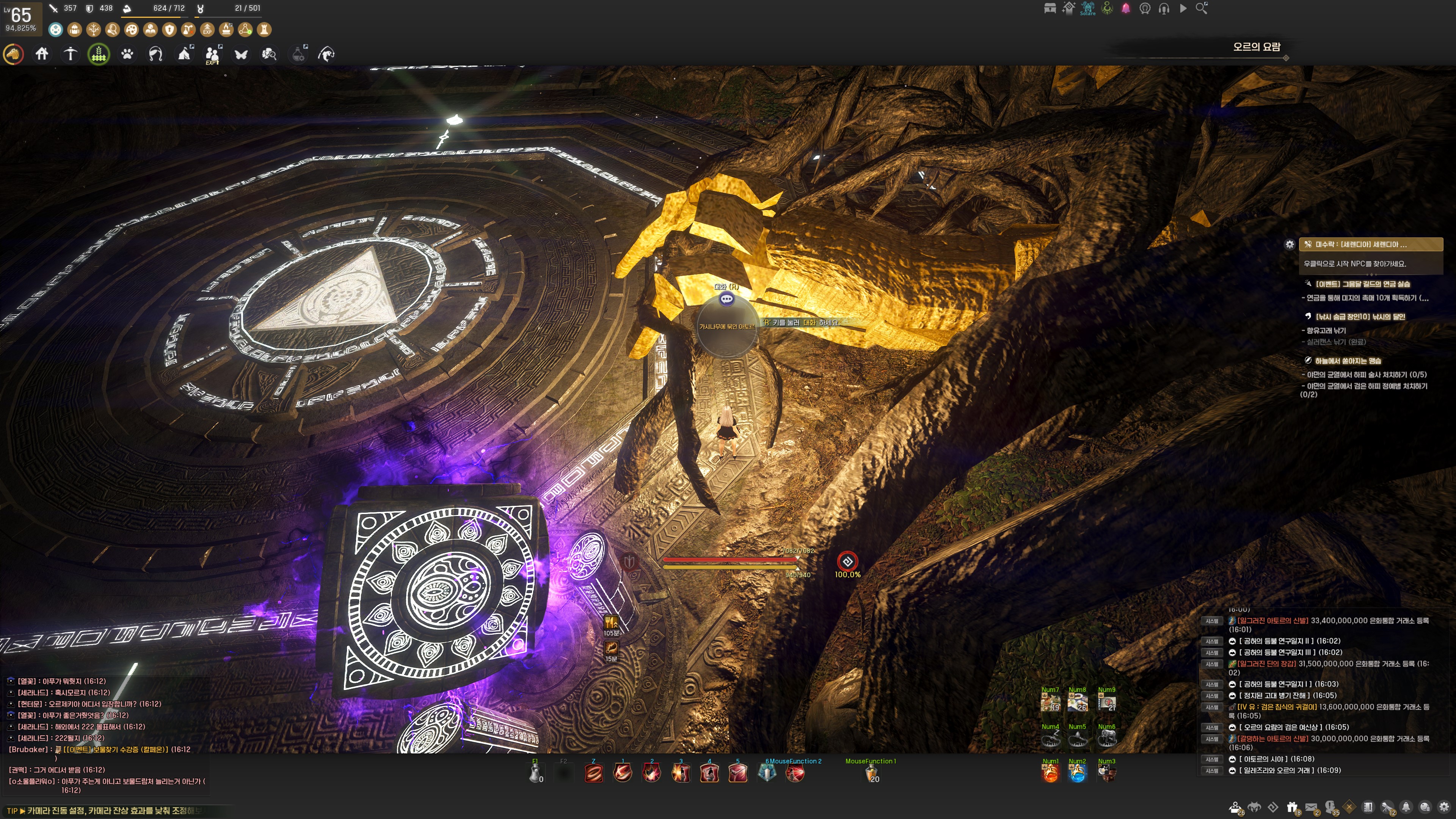This screenshot has width=1456, height=819.
Task: Click the fishing rod icon
Action: [326, 54]
